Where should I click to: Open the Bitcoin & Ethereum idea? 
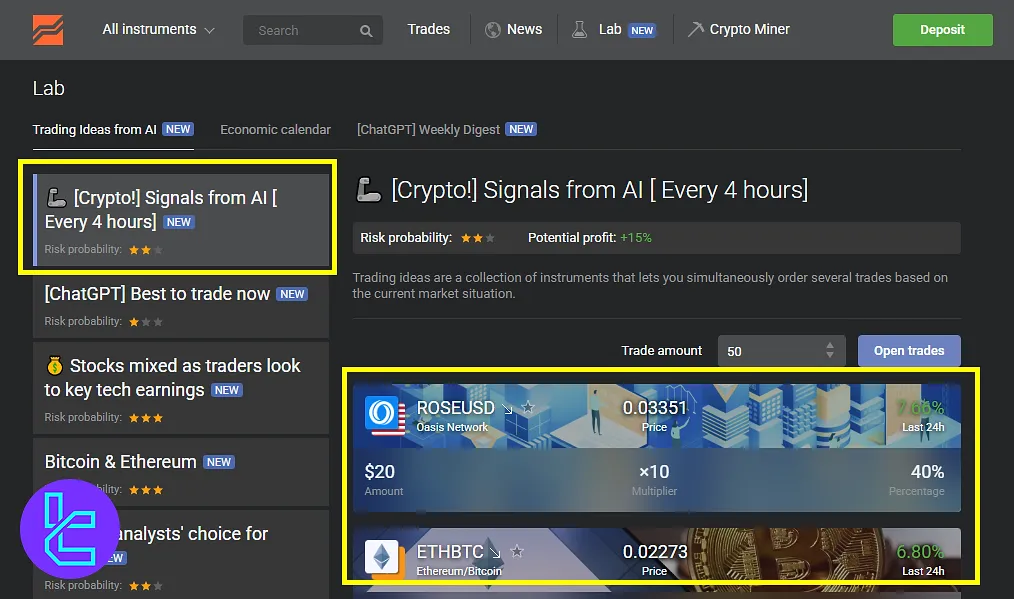pos(181,472)
